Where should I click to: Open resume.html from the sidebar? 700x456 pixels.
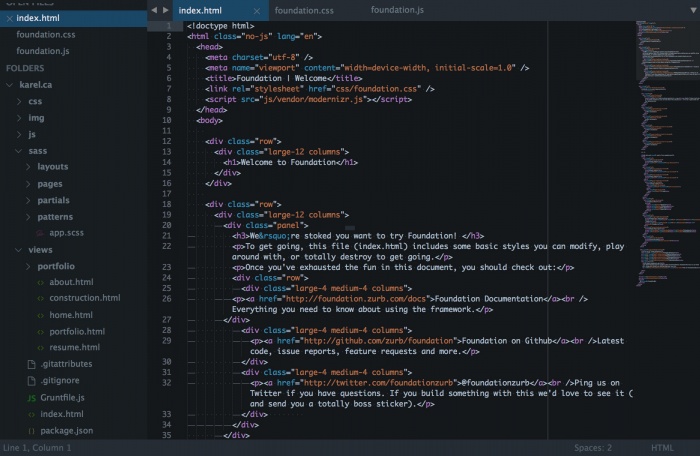74,347
